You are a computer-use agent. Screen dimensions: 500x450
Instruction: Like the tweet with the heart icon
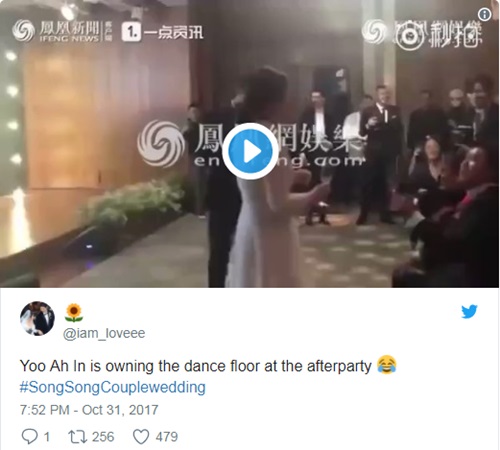[141, 437]
